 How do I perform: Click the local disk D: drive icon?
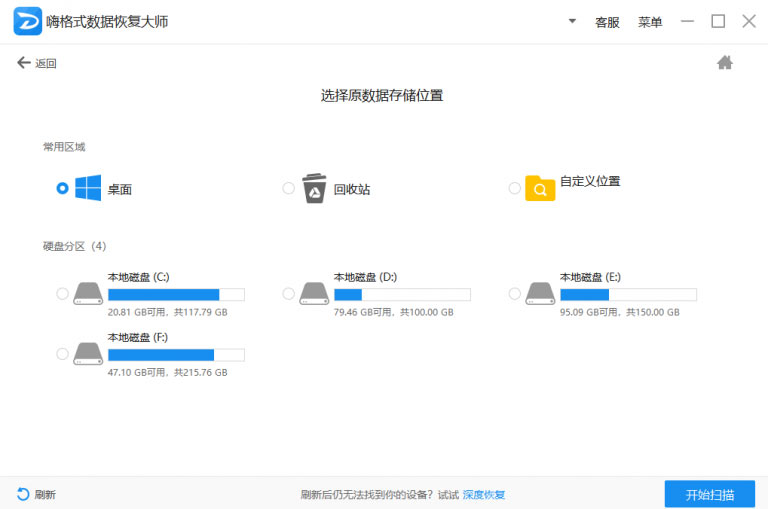coord(314,294)
